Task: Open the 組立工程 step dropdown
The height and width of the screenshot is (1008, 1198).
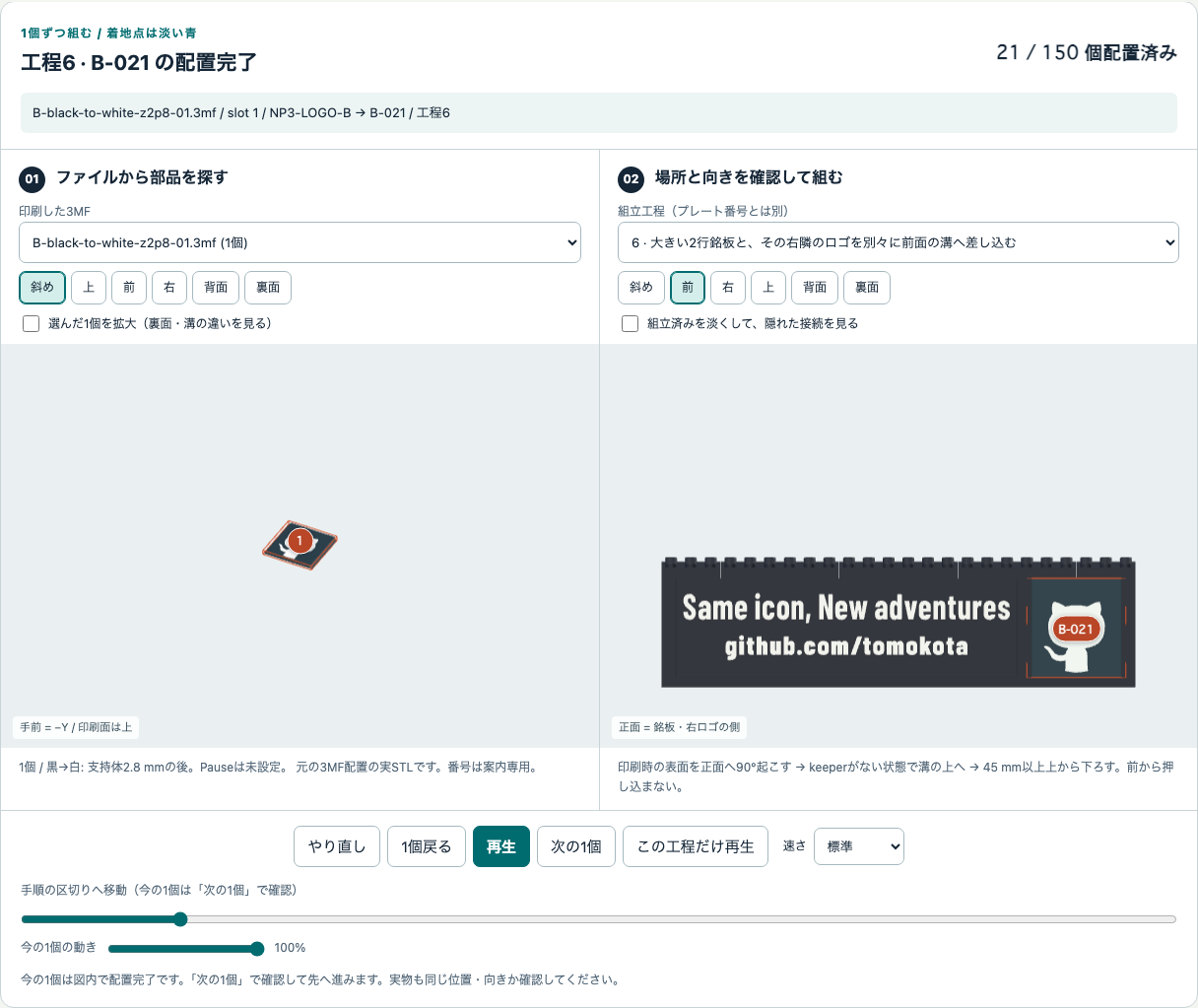Action: point(898,242)
